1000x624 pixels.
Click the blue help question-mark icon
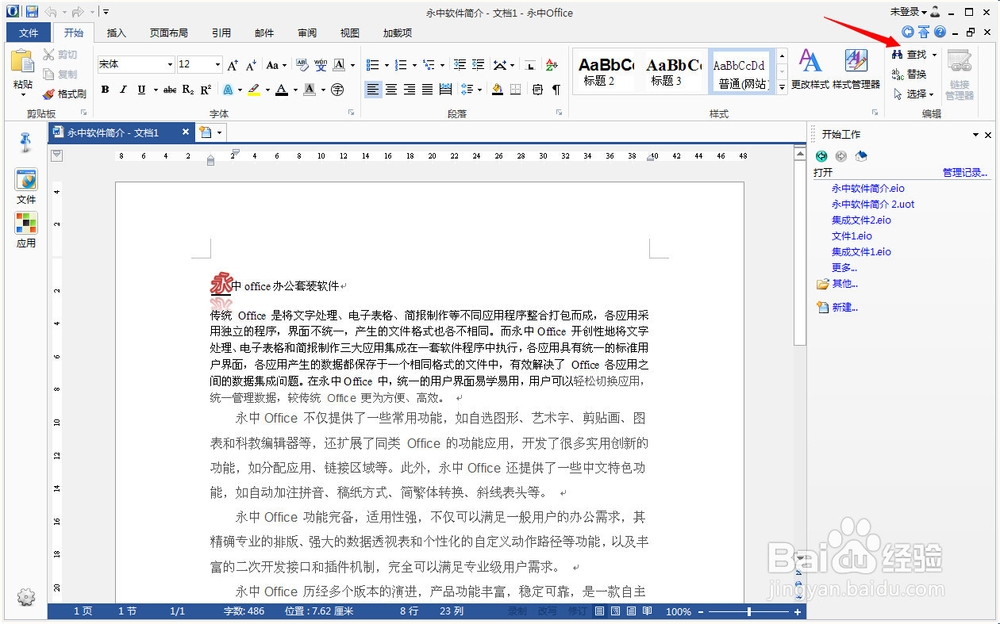click(939, 32)
